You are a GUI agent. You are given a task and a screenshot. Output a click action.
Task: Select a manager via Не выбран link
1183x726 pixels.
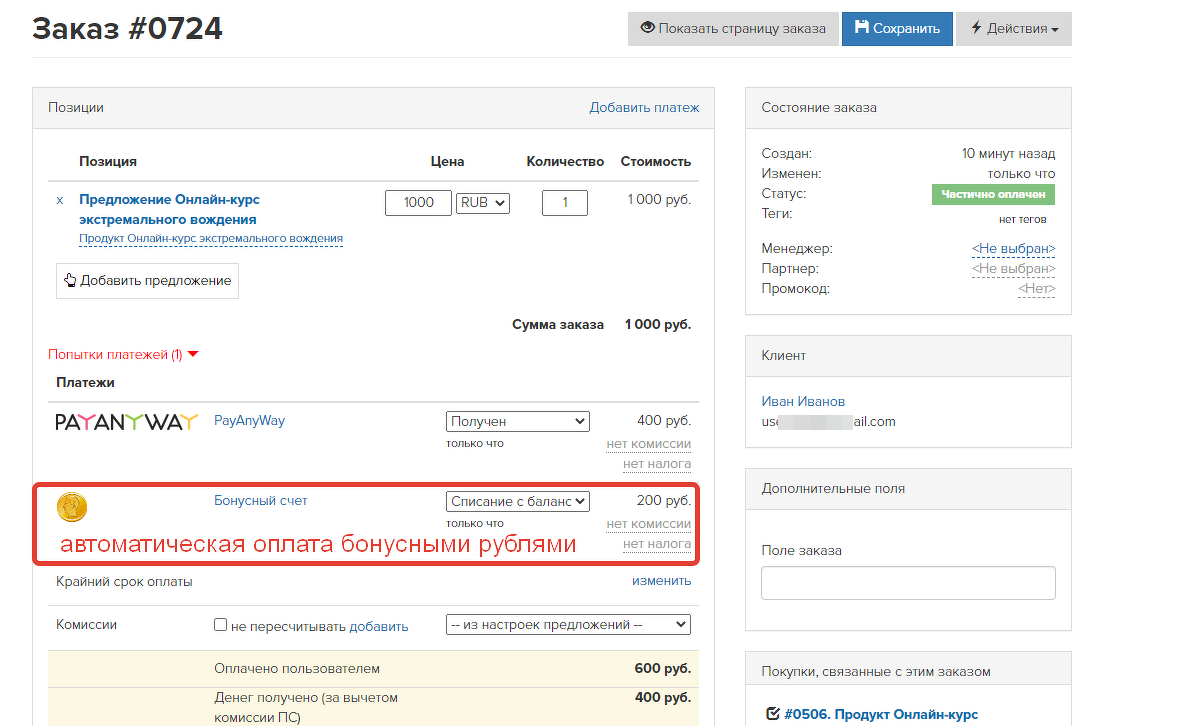coord(1013,248)
